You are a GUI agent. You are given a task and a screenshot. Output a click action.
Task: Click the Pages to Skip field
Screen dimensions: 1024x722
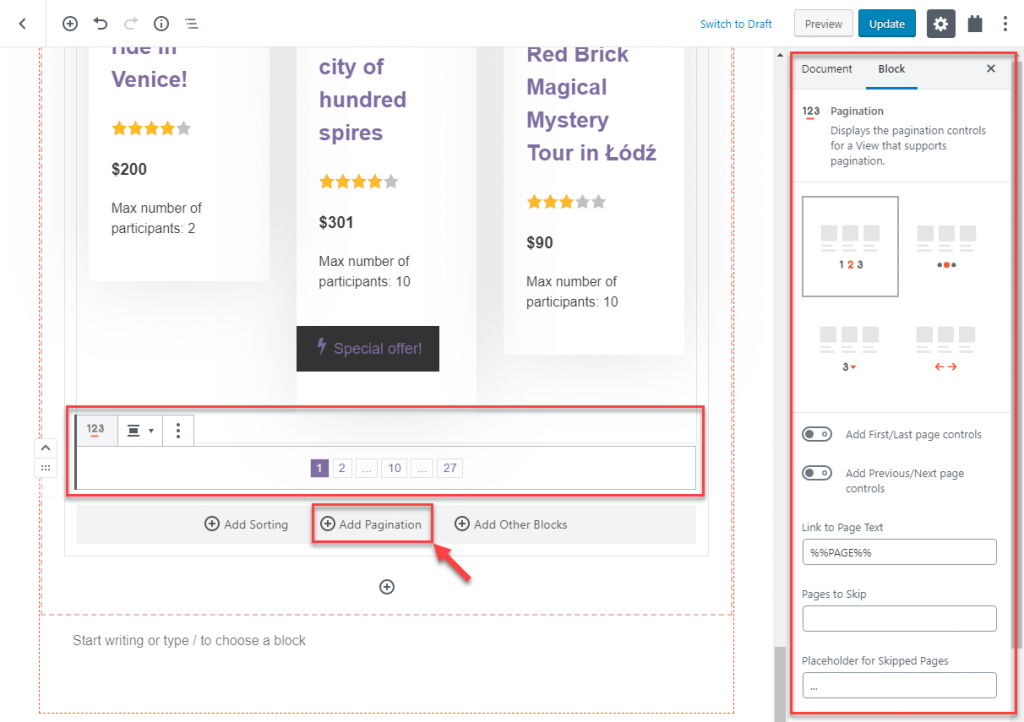899,618
